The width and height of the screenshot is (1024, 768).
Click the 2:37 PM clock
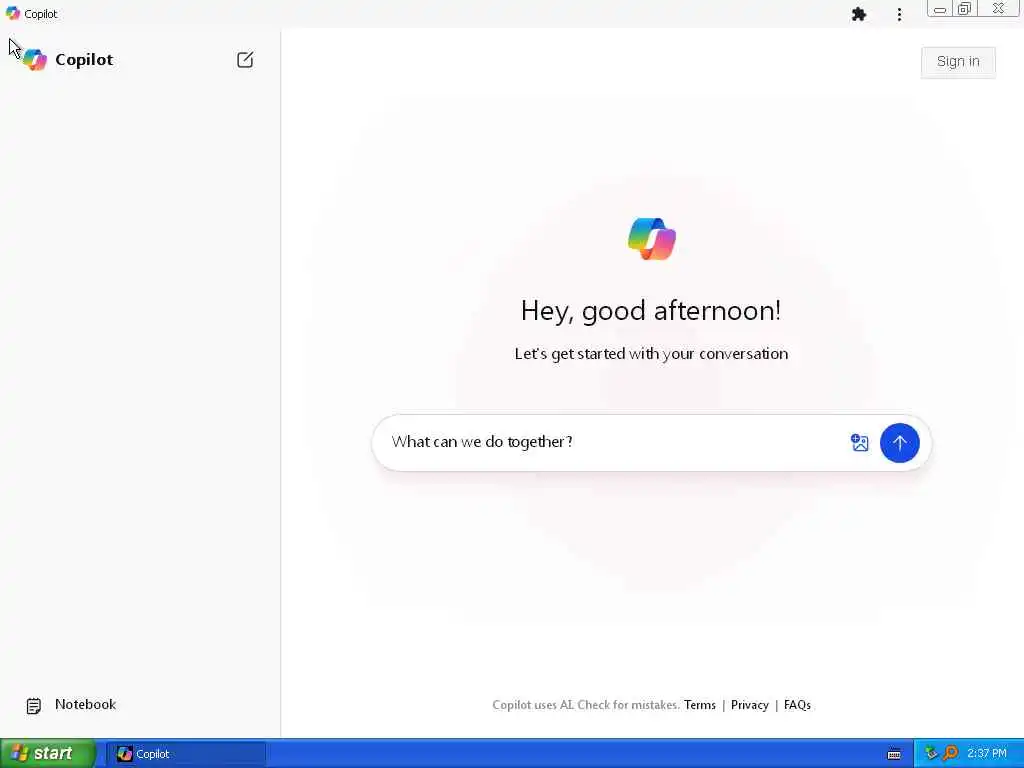tap(987, 754)
